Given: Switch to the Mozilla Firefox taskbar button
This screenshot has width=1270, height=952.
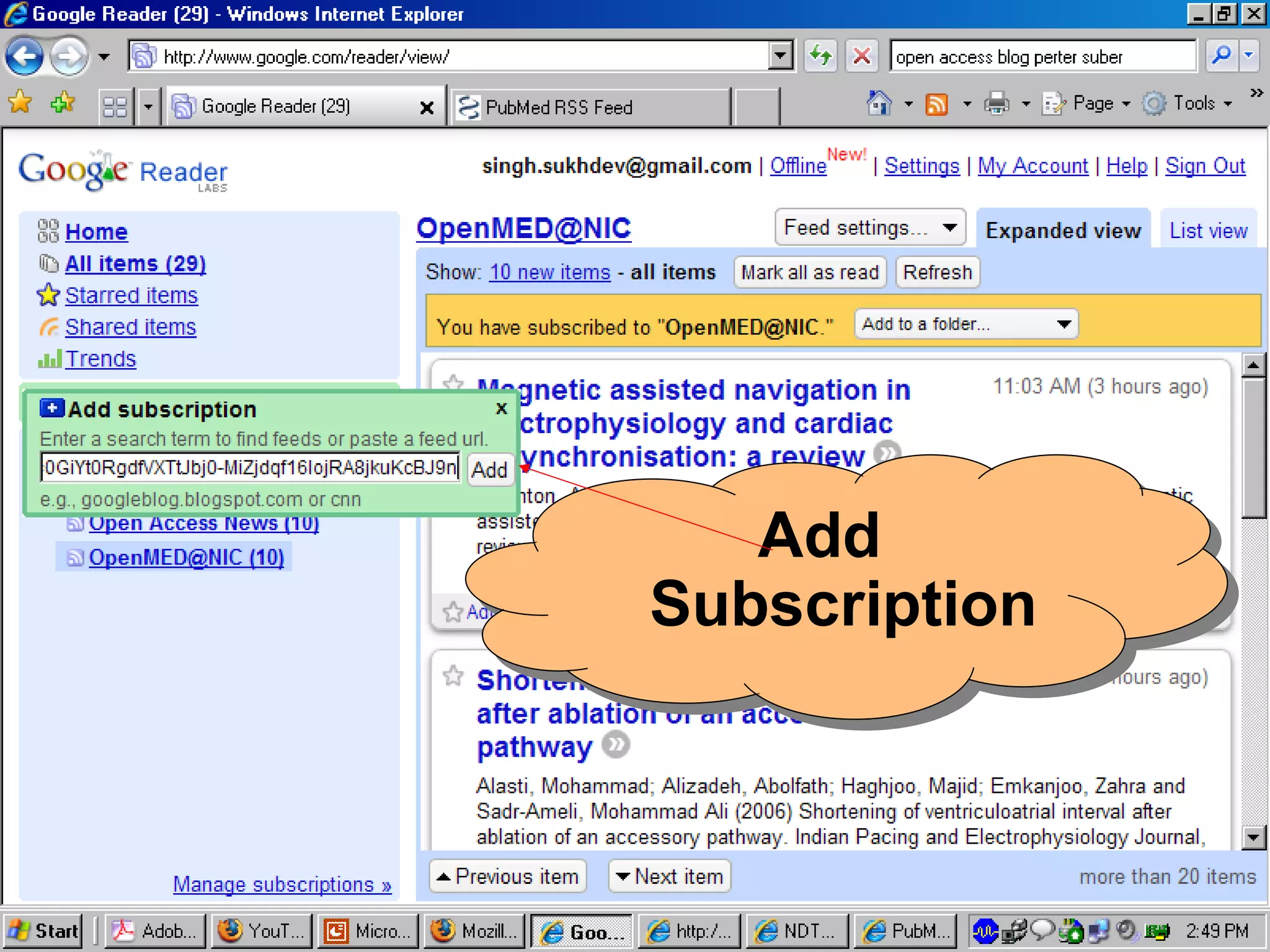Looking at the screenshot, I should point(475,931).
